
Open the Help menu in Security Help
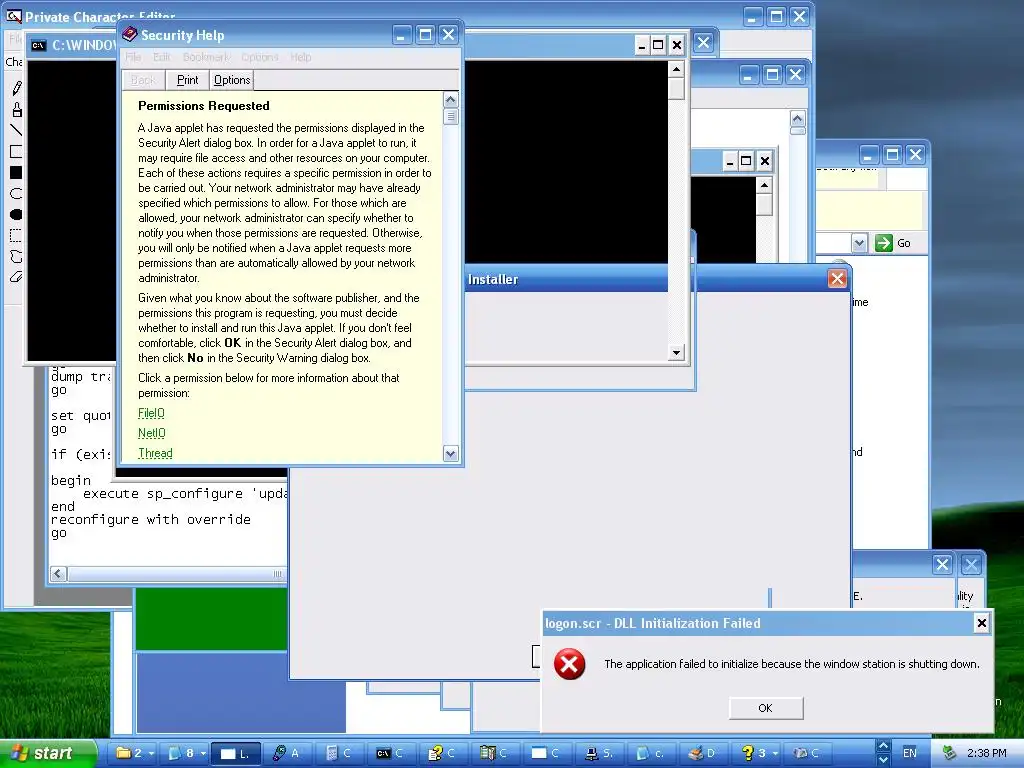click(x=300, y=57)
